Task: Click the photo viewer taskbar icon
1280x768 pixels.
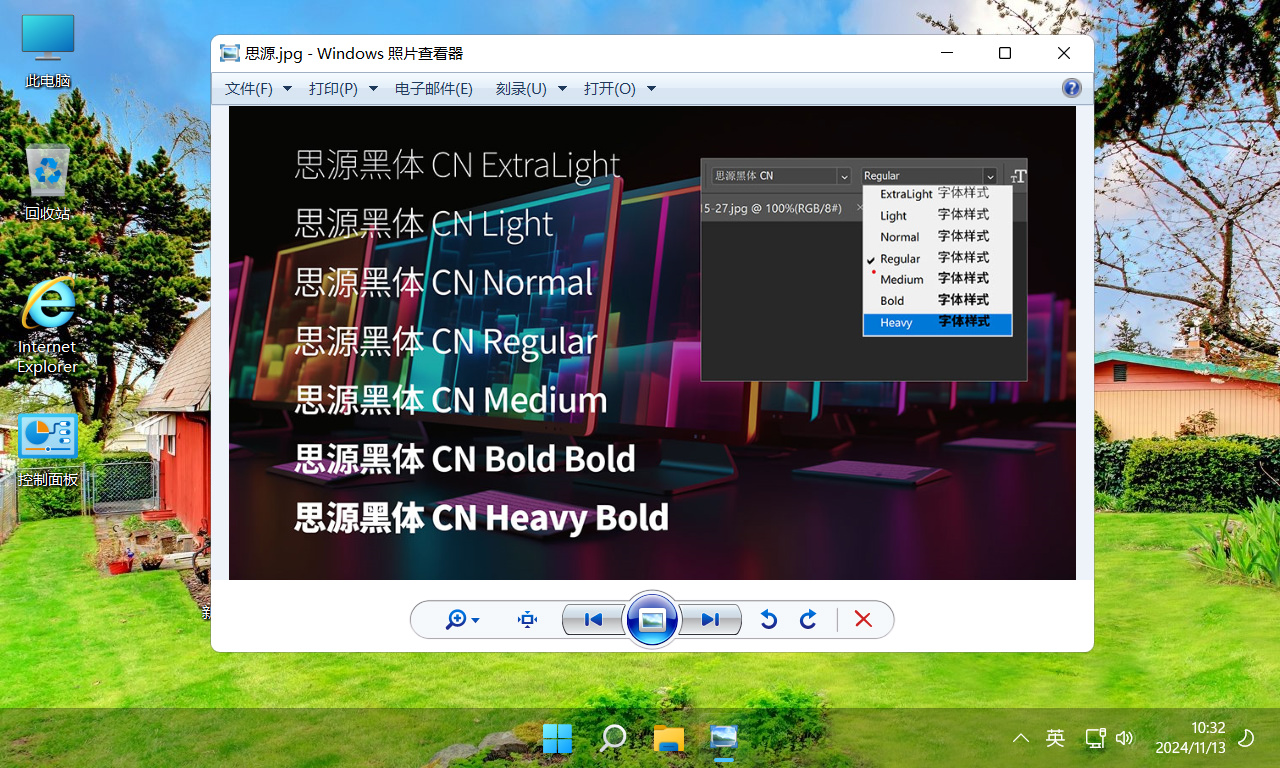Action: [723, 739]
